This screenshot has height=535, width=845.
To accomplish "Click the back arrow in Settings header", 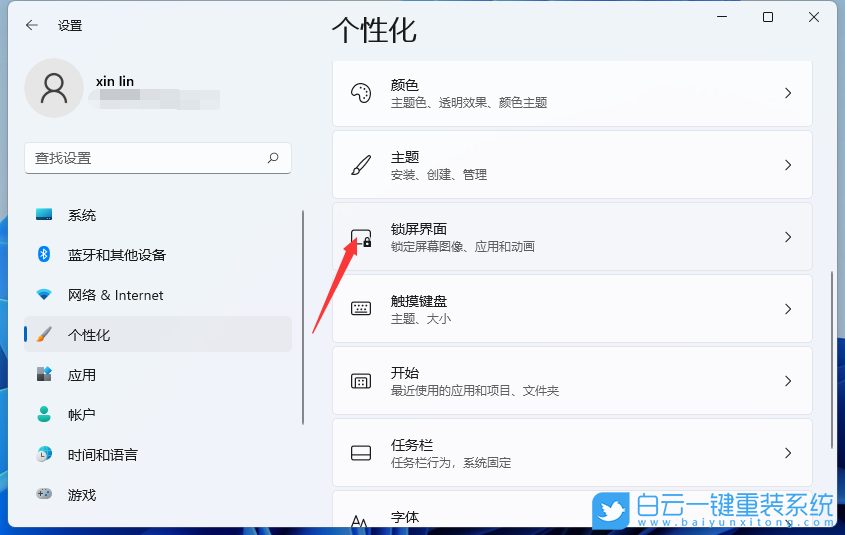I will click(32, 25).
